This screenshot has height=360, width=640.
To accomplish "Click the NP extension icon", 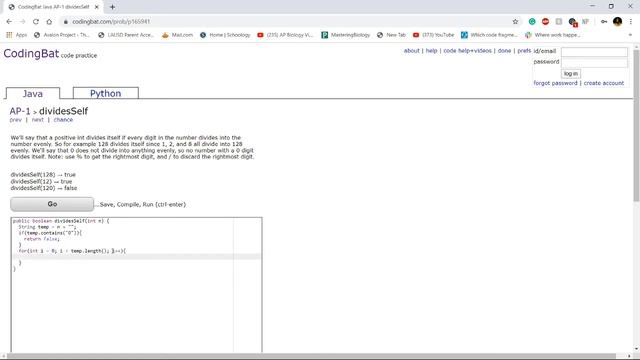I will click(585, 22).
